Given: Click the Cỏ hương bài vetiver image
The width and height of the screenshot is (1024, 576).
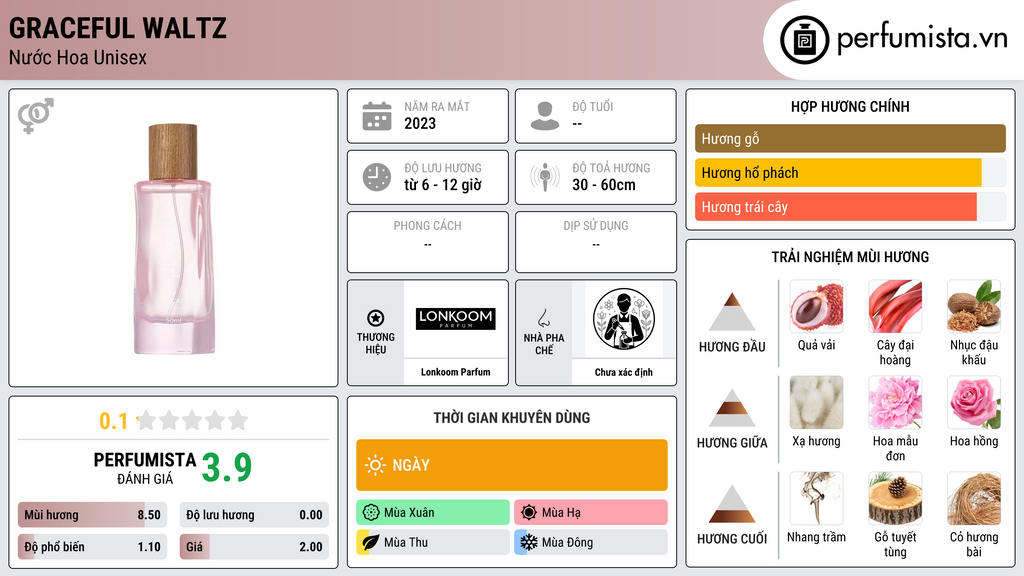Looking at the screenshot, I should (974, 498).
